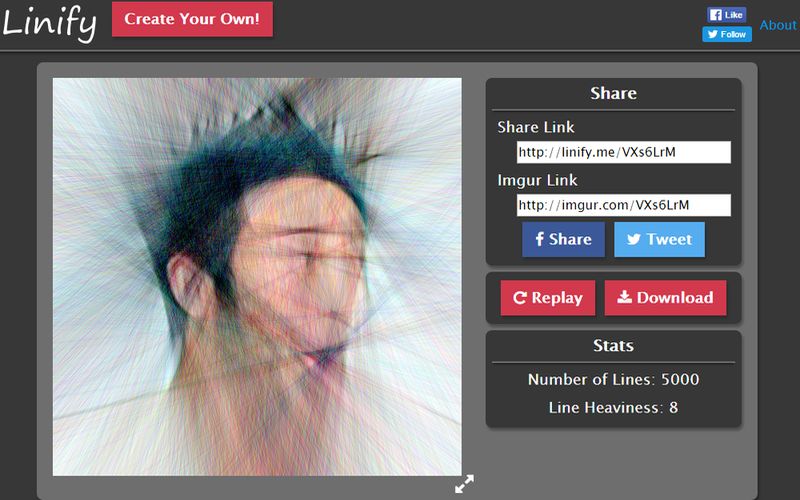The image size is (800, 500).
Task: Open the About page
Action: [778, 25]
